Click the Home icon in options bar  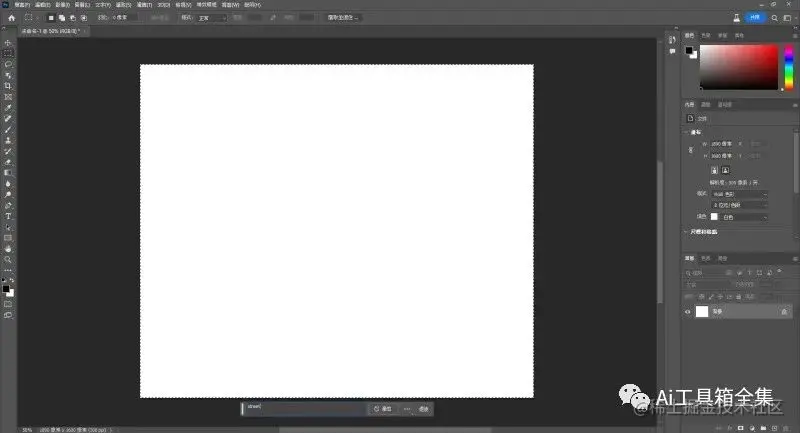(11, 18)
